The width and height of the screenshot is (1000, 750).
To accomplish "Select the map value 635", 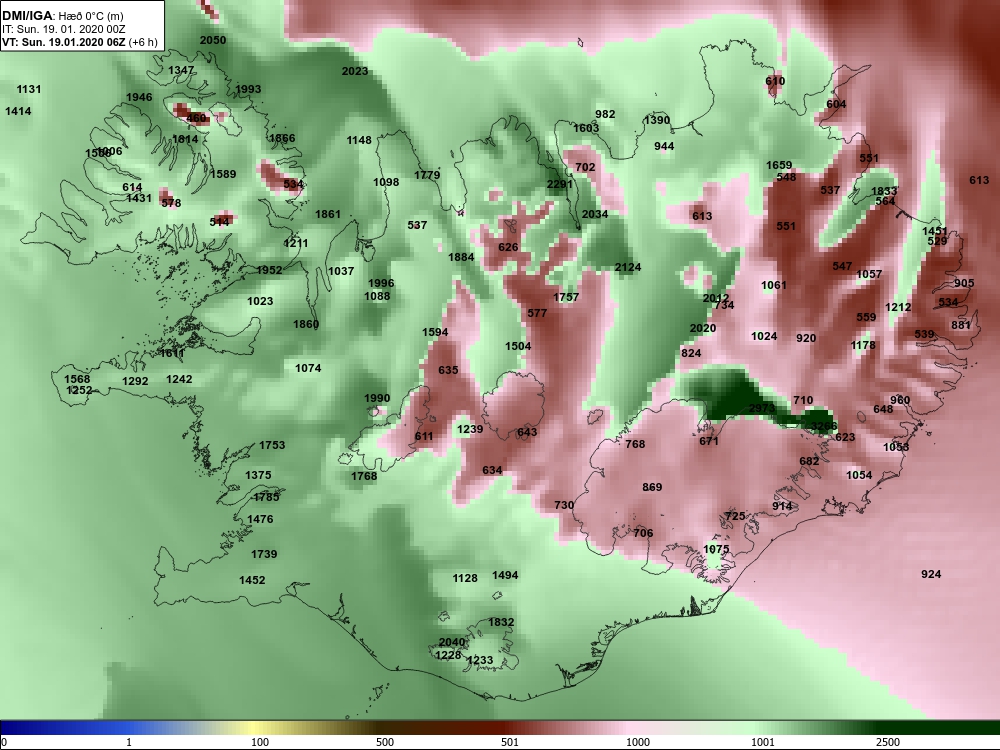I will tap(448, 370).
